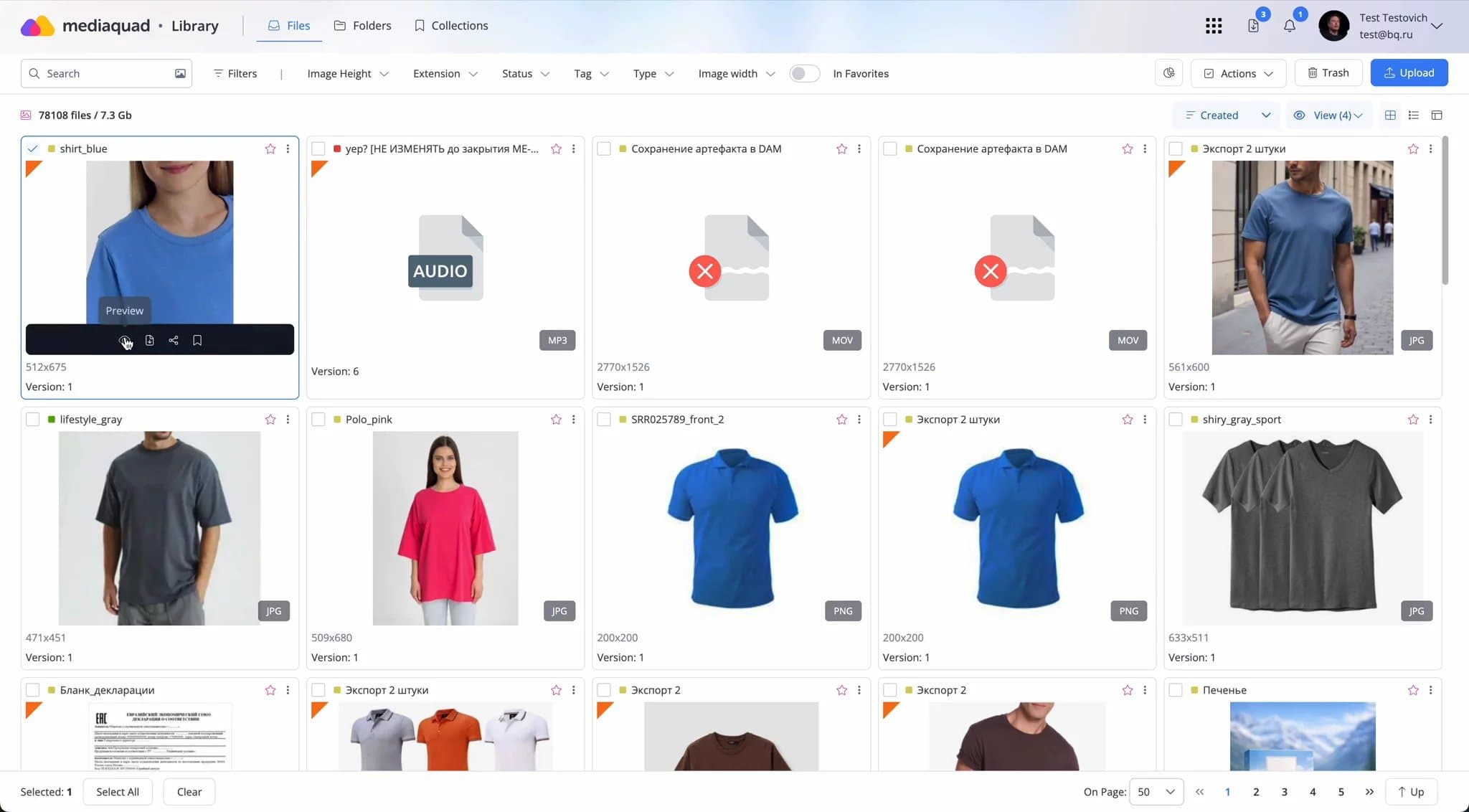Open the Trash
The width and height of the screenshot is (1469, 812).
point(1328,72)
